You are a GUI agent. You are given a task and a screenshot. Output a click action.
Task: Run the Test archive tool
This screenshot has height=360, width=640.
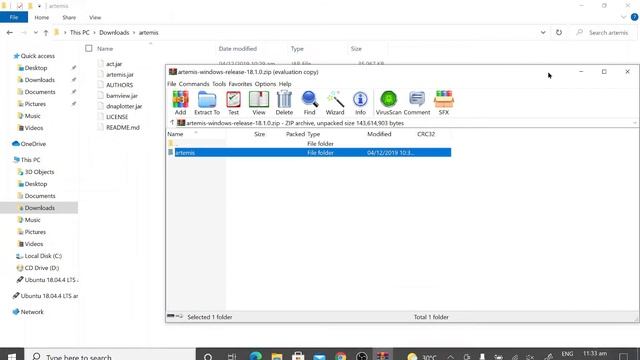pos(233,103)
